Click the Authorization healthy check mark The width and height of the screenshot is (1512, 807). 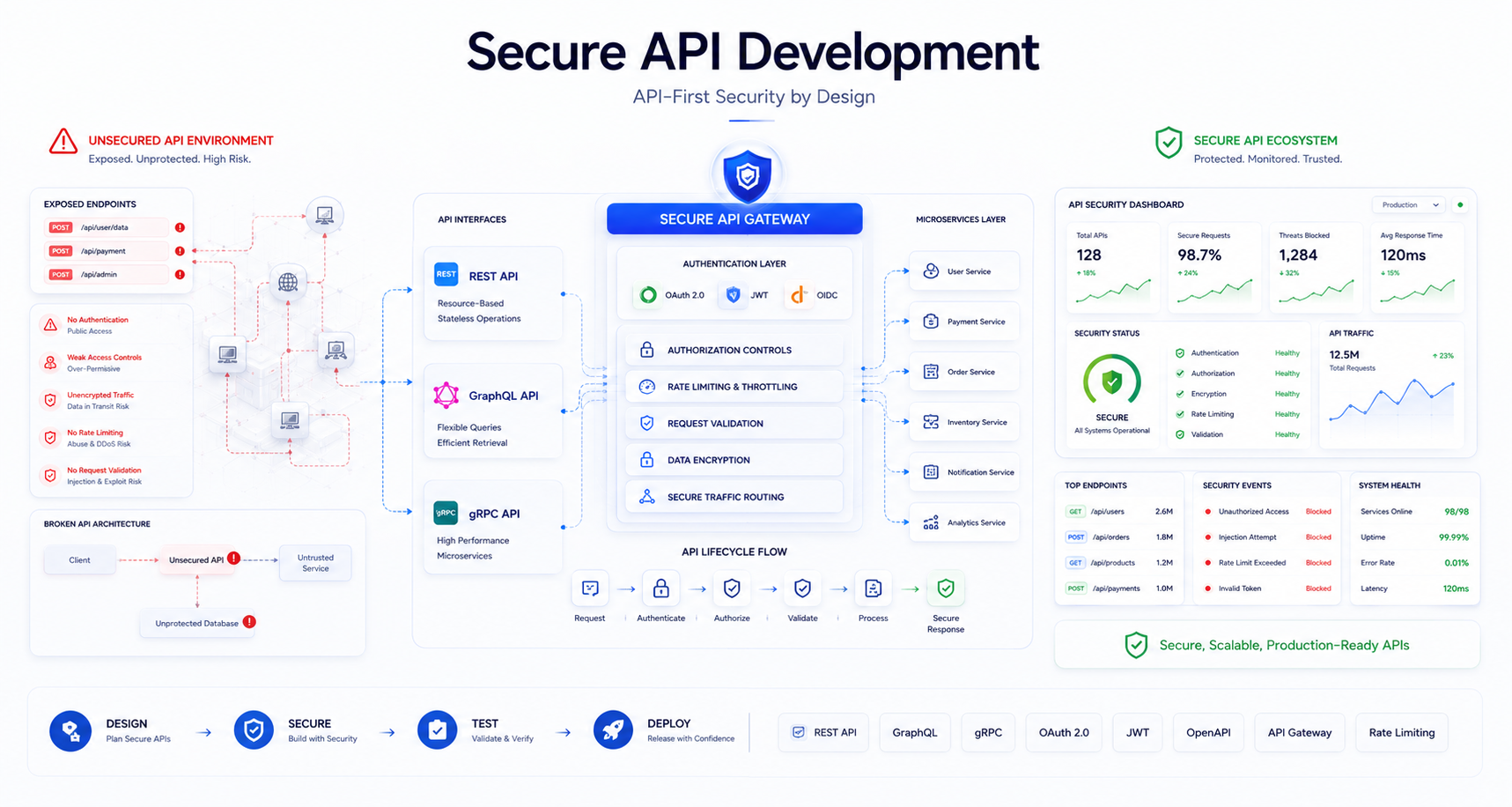(x=1180, y=374)
